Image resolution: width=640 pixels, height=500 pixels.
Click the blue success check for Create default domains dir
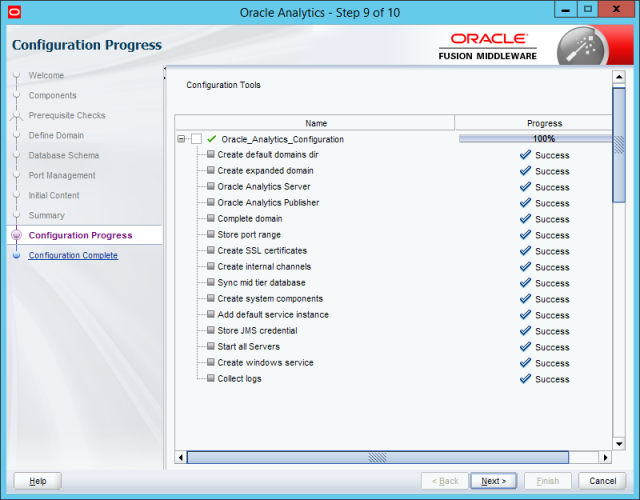pos(525,155)
